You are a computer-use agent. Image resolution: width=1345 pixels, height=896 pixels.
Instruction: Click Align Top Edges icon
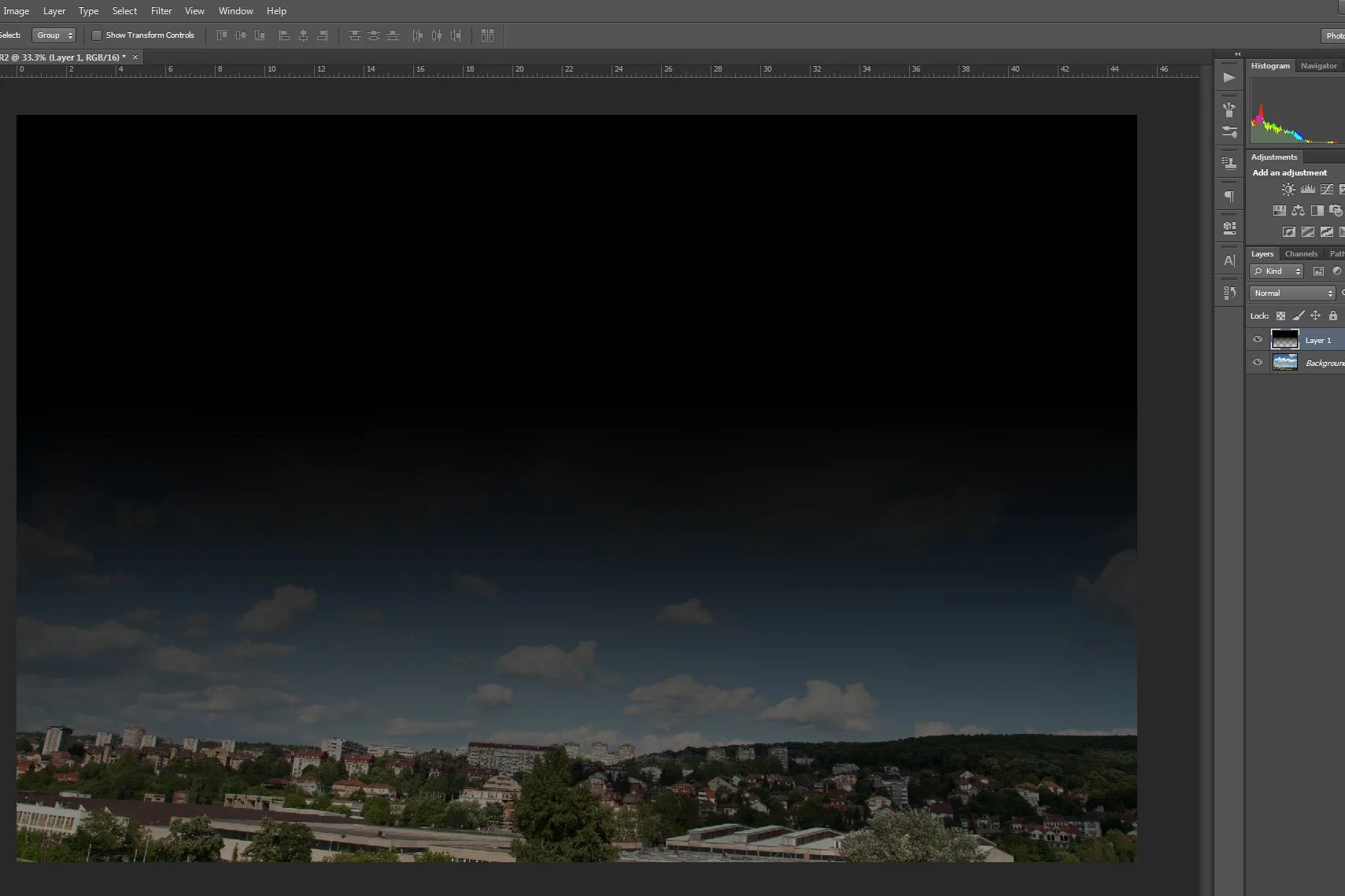(222, 35)
